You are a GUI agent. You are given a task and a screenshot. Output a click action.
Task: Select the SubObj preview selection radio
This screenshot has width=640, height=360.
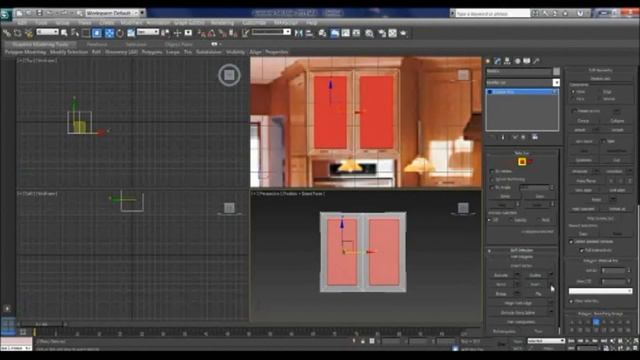click(512, 220)
